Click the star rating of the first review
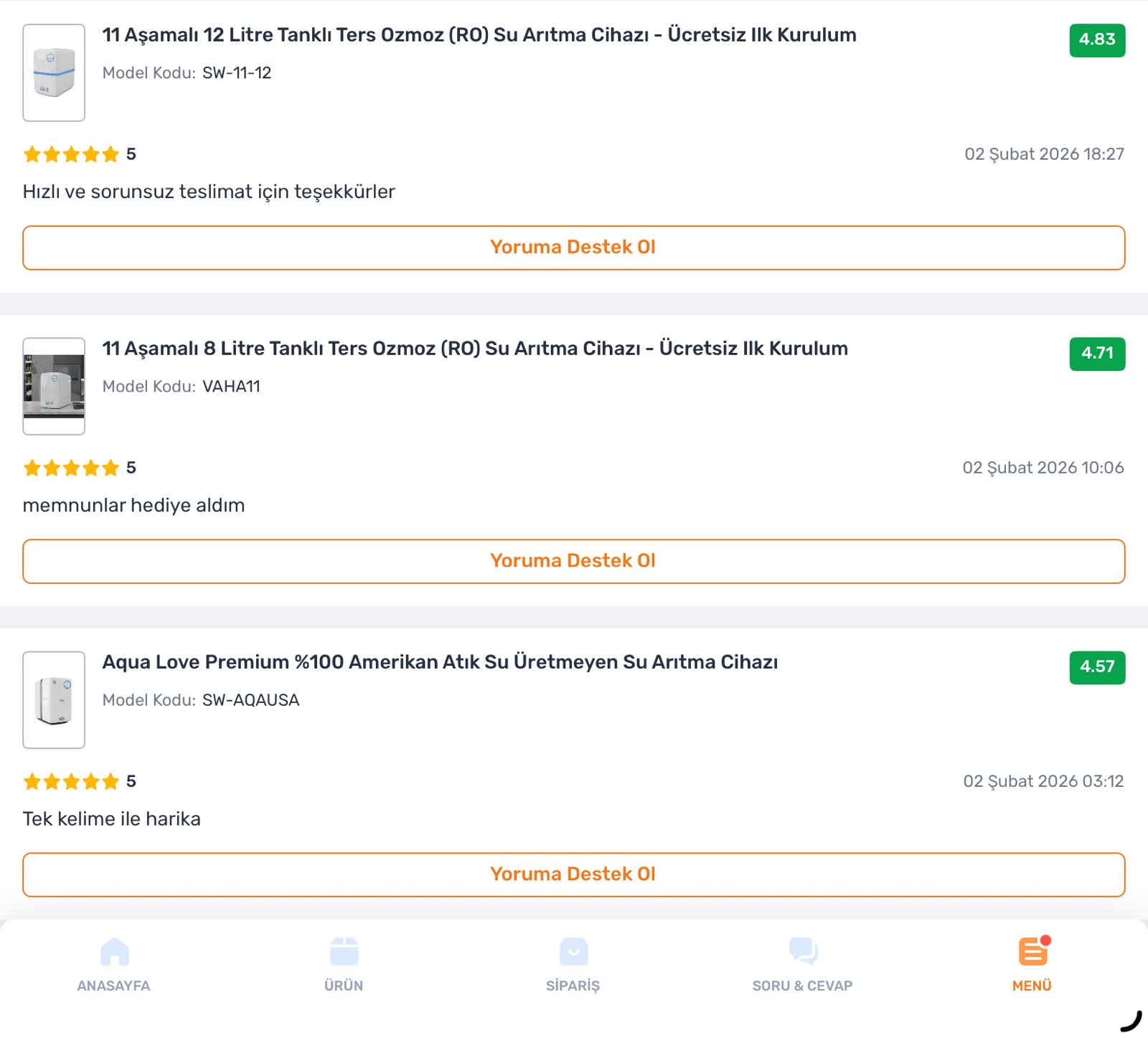 click(x=71, y=154)
